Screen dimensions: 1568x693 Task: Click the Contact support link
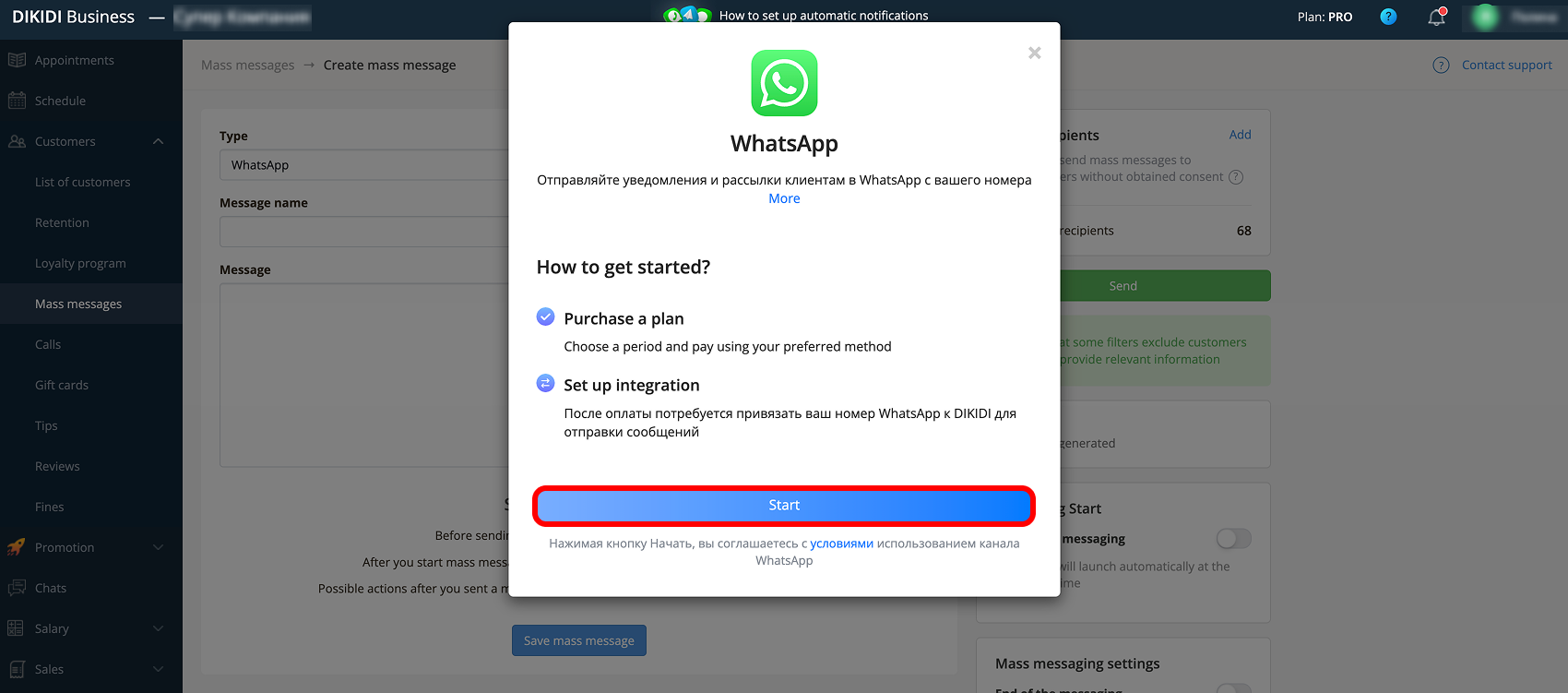(x=1506, y=65)
